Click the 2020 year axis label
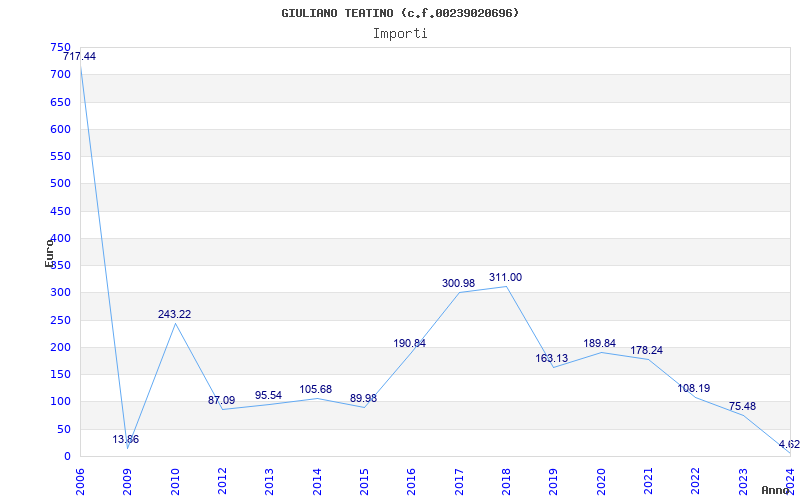800x500 pixels. coord(601,481)
